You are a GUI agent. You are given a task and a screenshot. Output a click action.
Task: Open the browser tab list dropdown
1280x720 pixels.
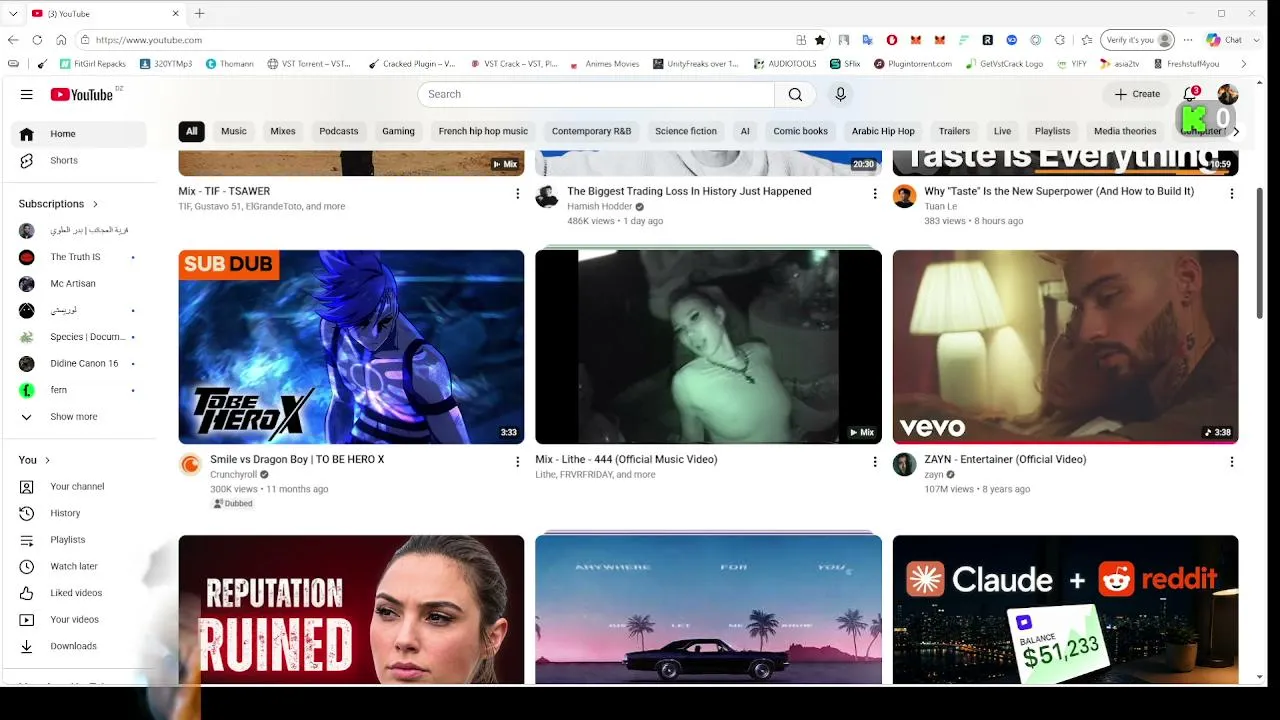[x=13, y=13]
